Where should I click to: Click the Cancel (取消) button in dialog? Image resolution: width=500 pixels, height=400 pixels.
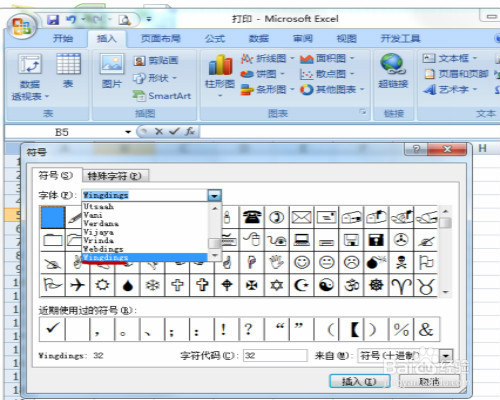[429, 381]
